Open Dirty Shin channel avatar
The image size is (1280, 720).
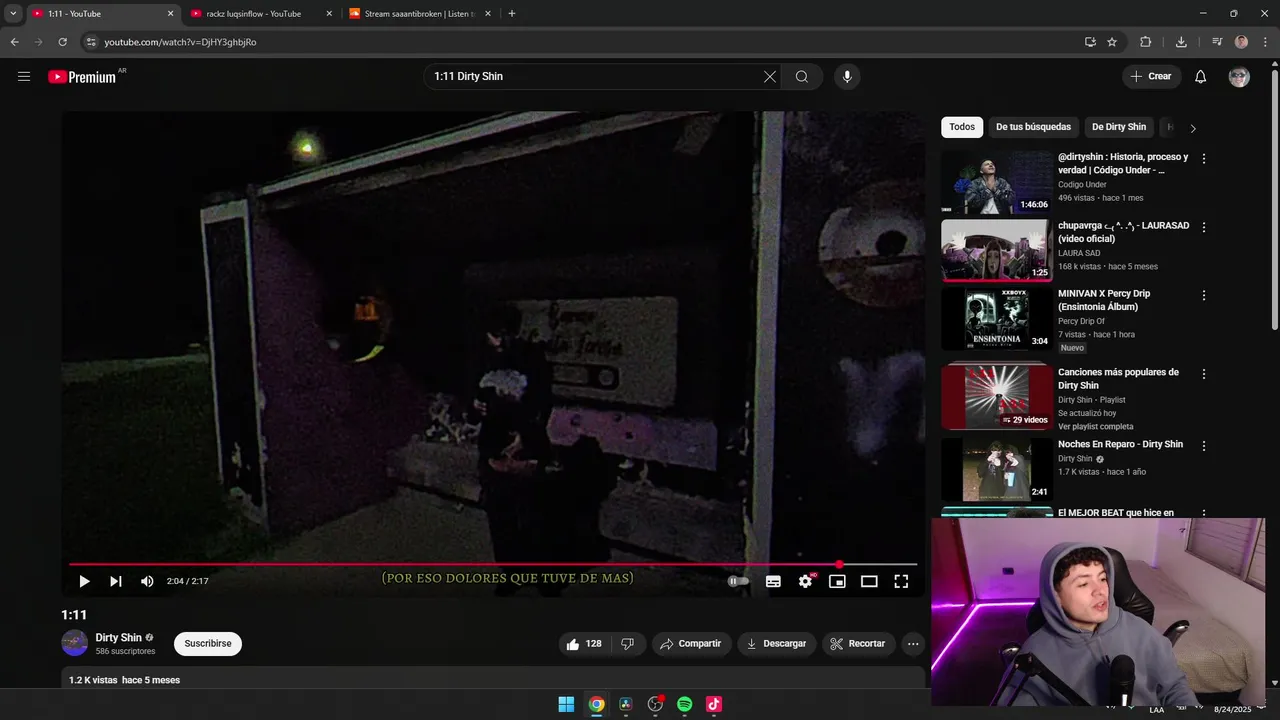click(x=75, y=643)
